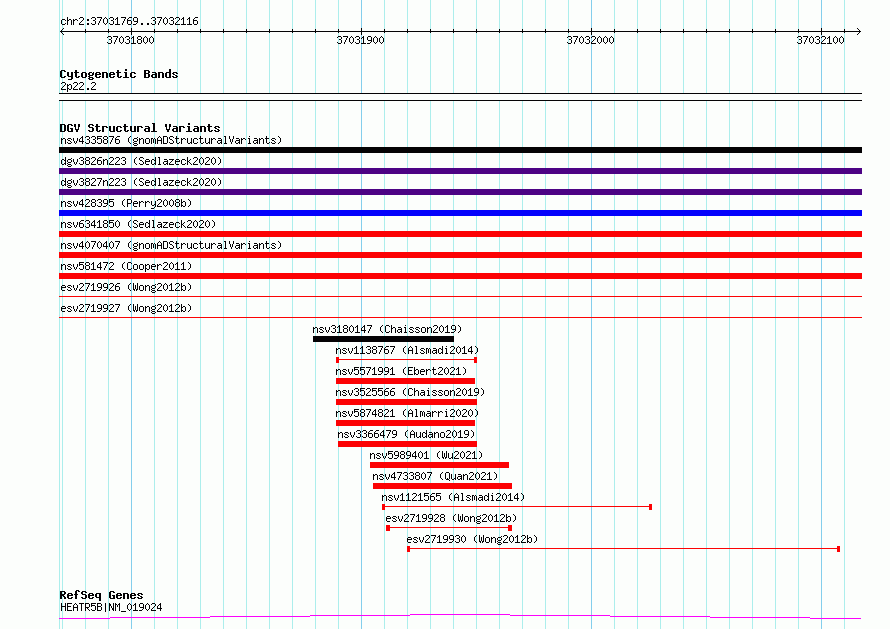
Task: Open the nsv1138767 (Alsmadi2014) variant label
Action: [407, 350]
